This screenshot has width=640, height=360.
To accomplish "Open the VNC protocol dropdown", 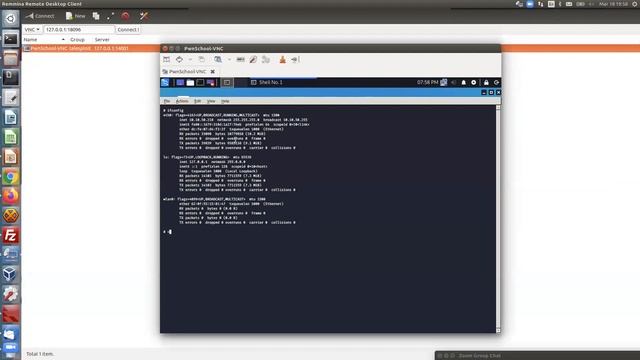I will [32, 29].
